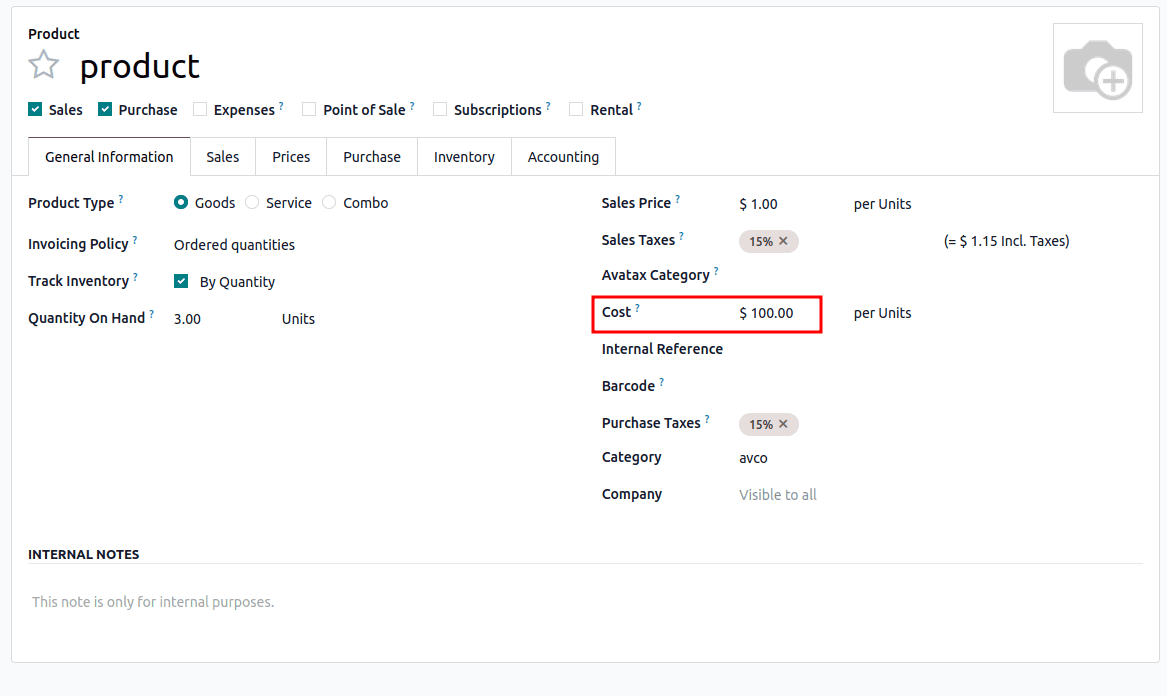Edit the Sales Price value $ 1.00
The height and width of the screenshot is (696, 1167).
(x=758, y=204)
